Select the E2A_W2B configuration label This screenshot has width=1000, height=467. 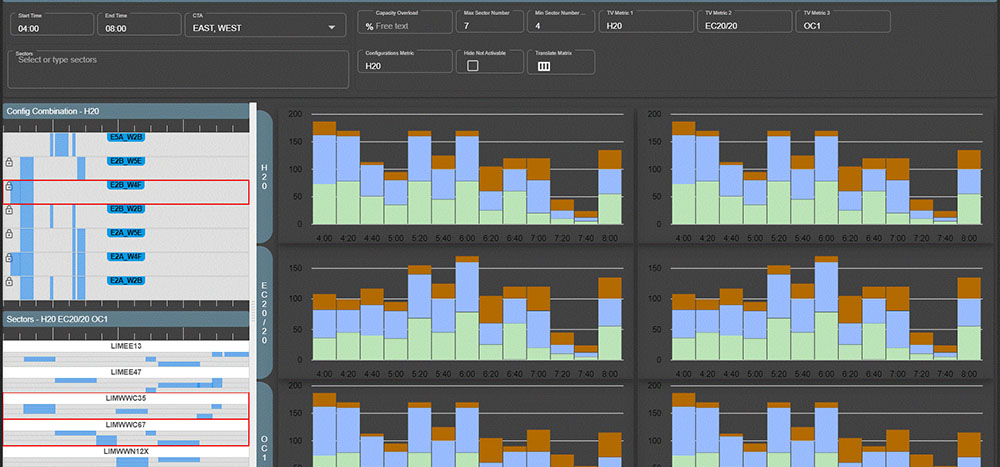pyautogui.click(x=126, y=280)
